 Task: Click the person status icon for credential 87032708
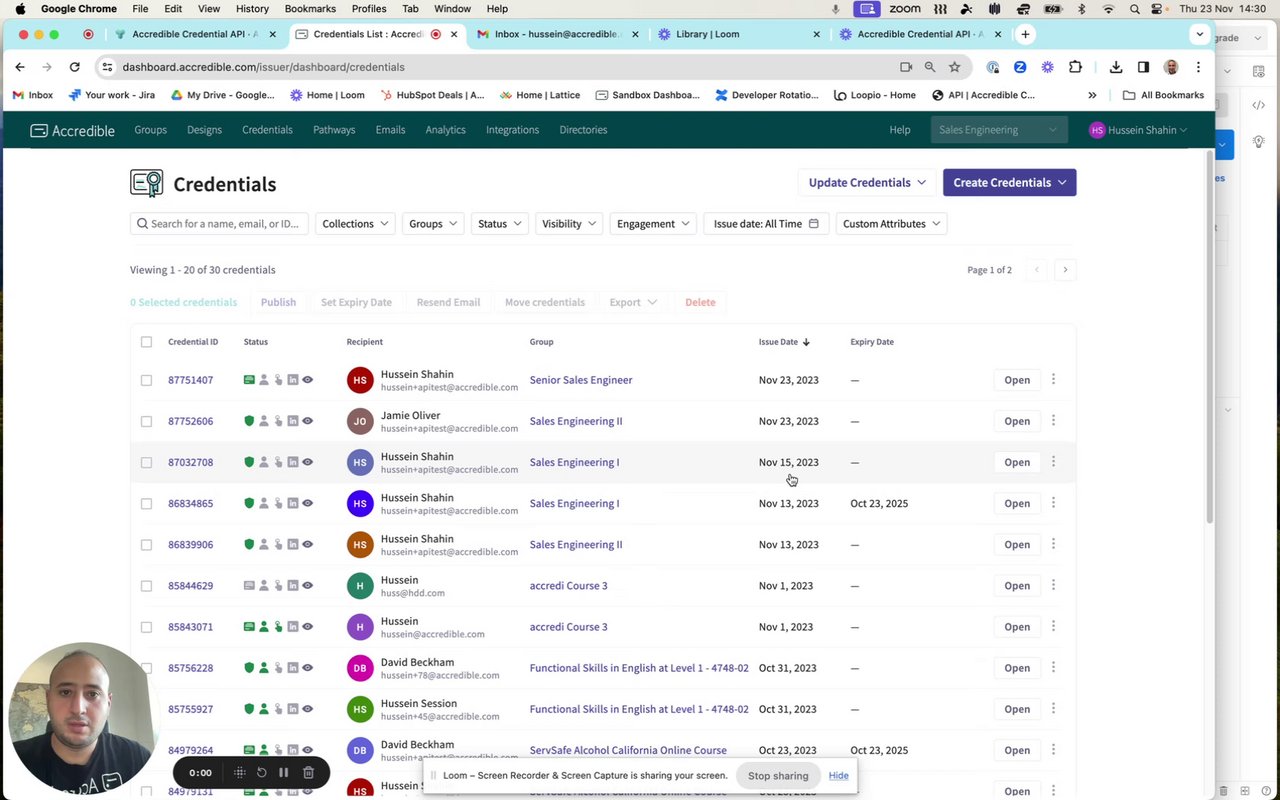point(264,462)
